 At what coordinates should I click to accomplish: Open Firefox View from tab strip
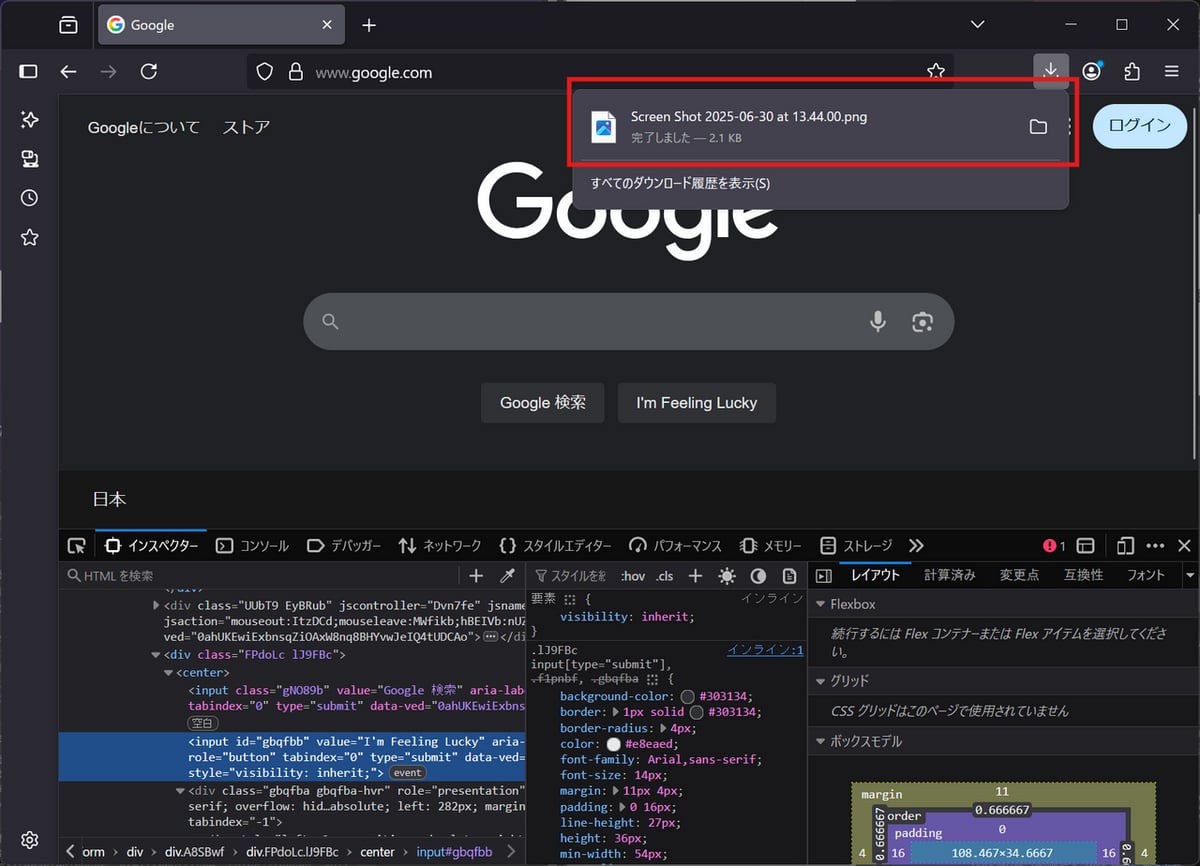point(68,25)
